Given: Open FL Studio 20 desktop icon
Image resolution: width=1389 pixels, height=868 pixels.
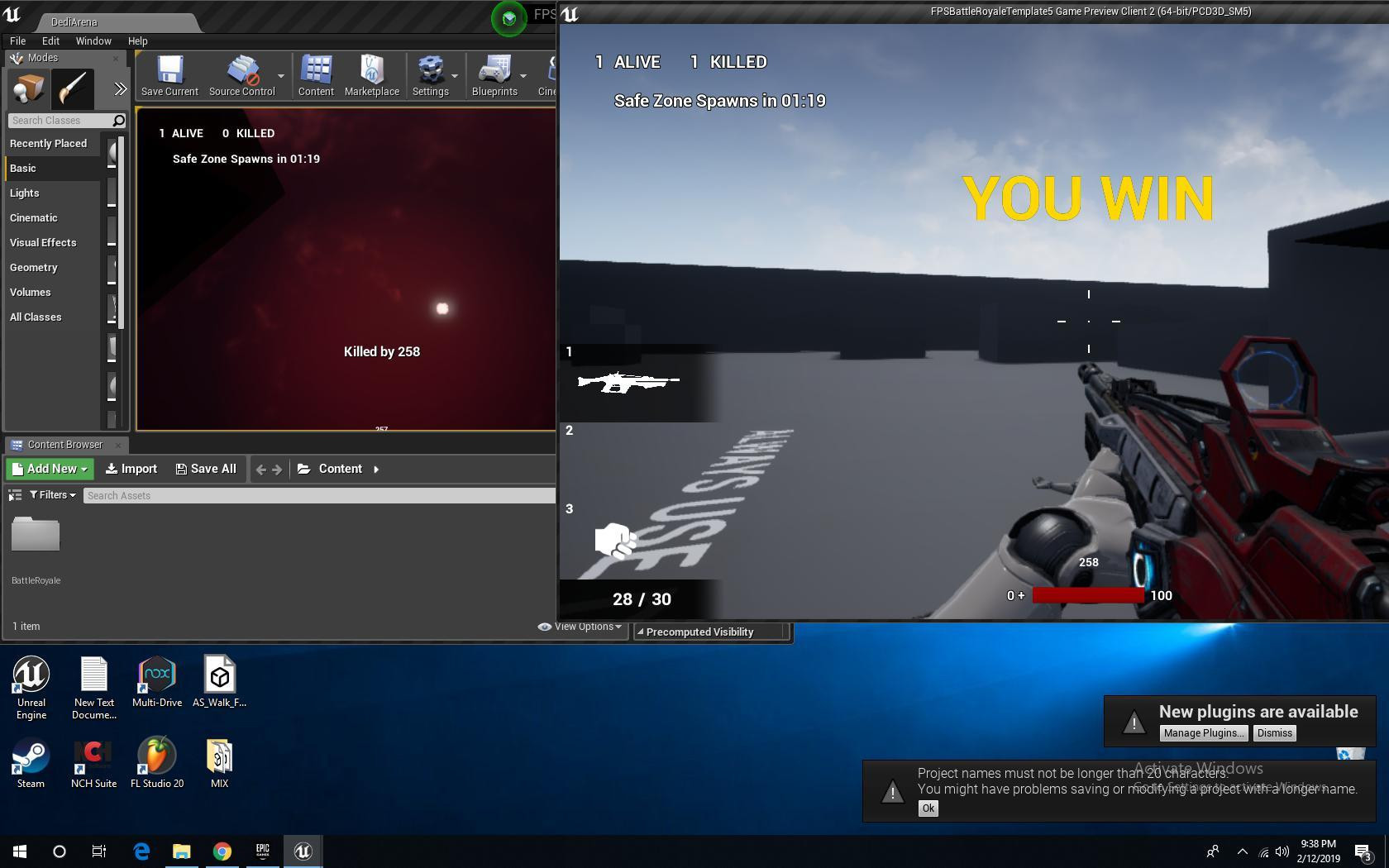Looking at the screenshot, I should click(x=157, y=762).
